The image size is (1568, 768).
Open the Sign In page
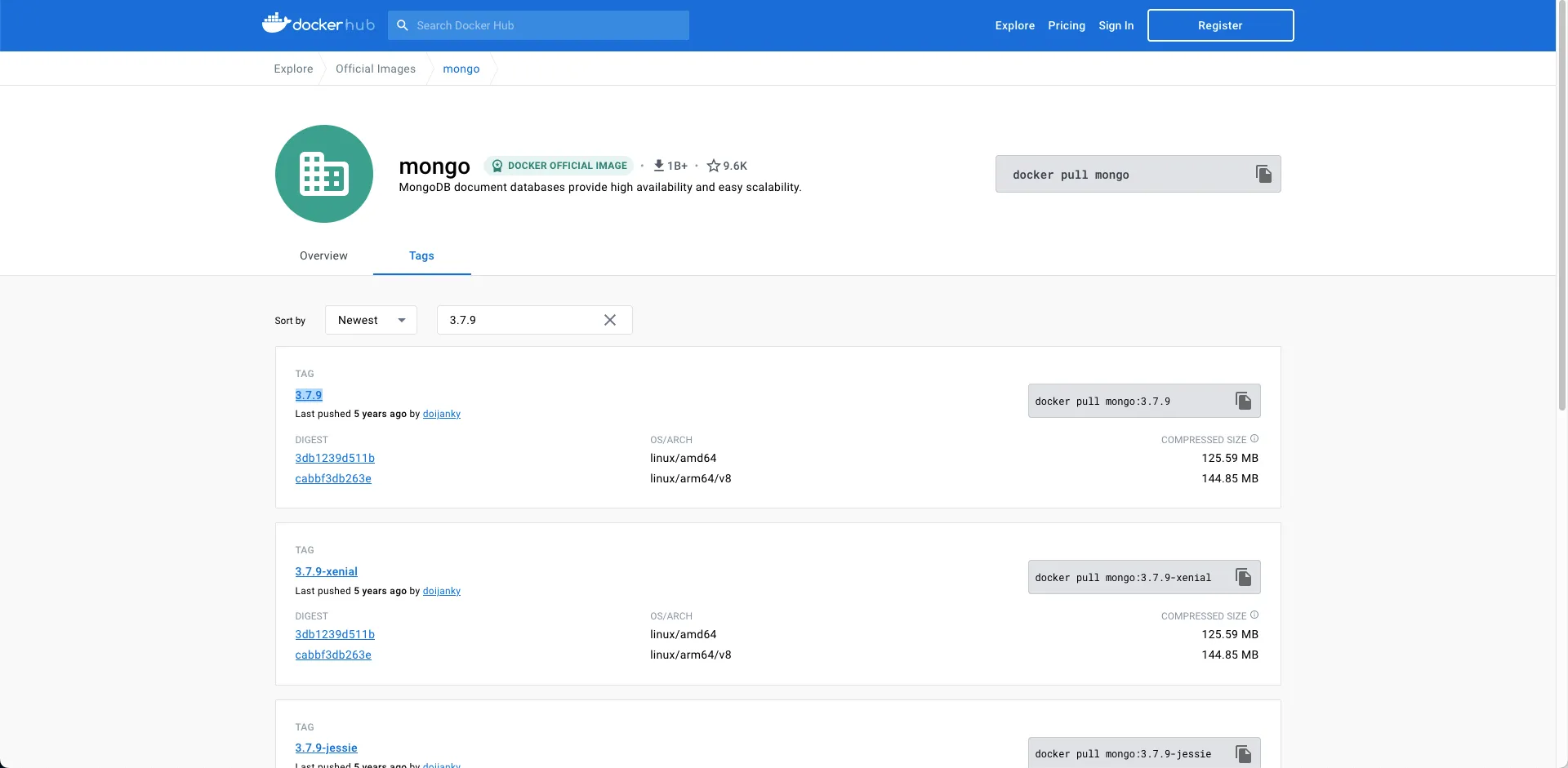click(1116, 25)
